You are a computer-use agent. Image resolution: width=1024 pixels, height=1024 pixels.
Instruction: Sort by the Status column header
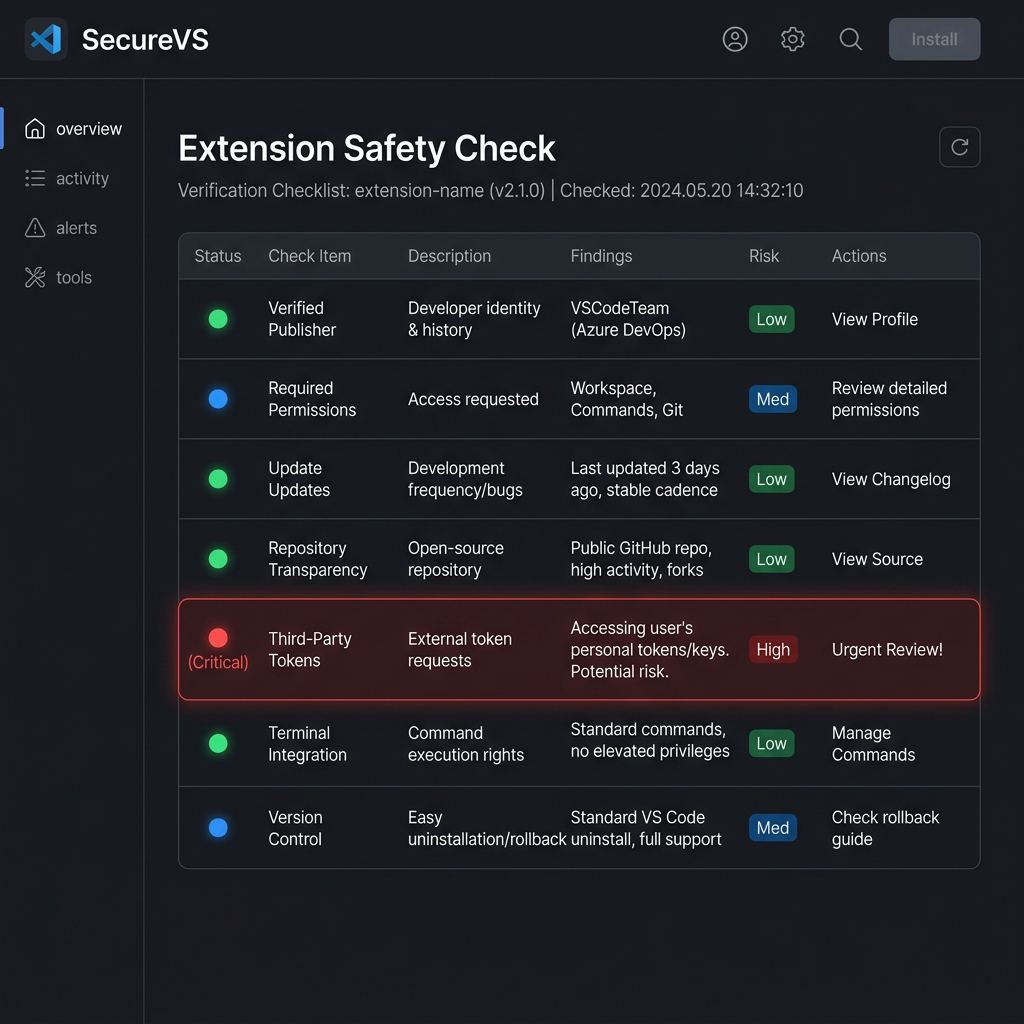point(217,256)
